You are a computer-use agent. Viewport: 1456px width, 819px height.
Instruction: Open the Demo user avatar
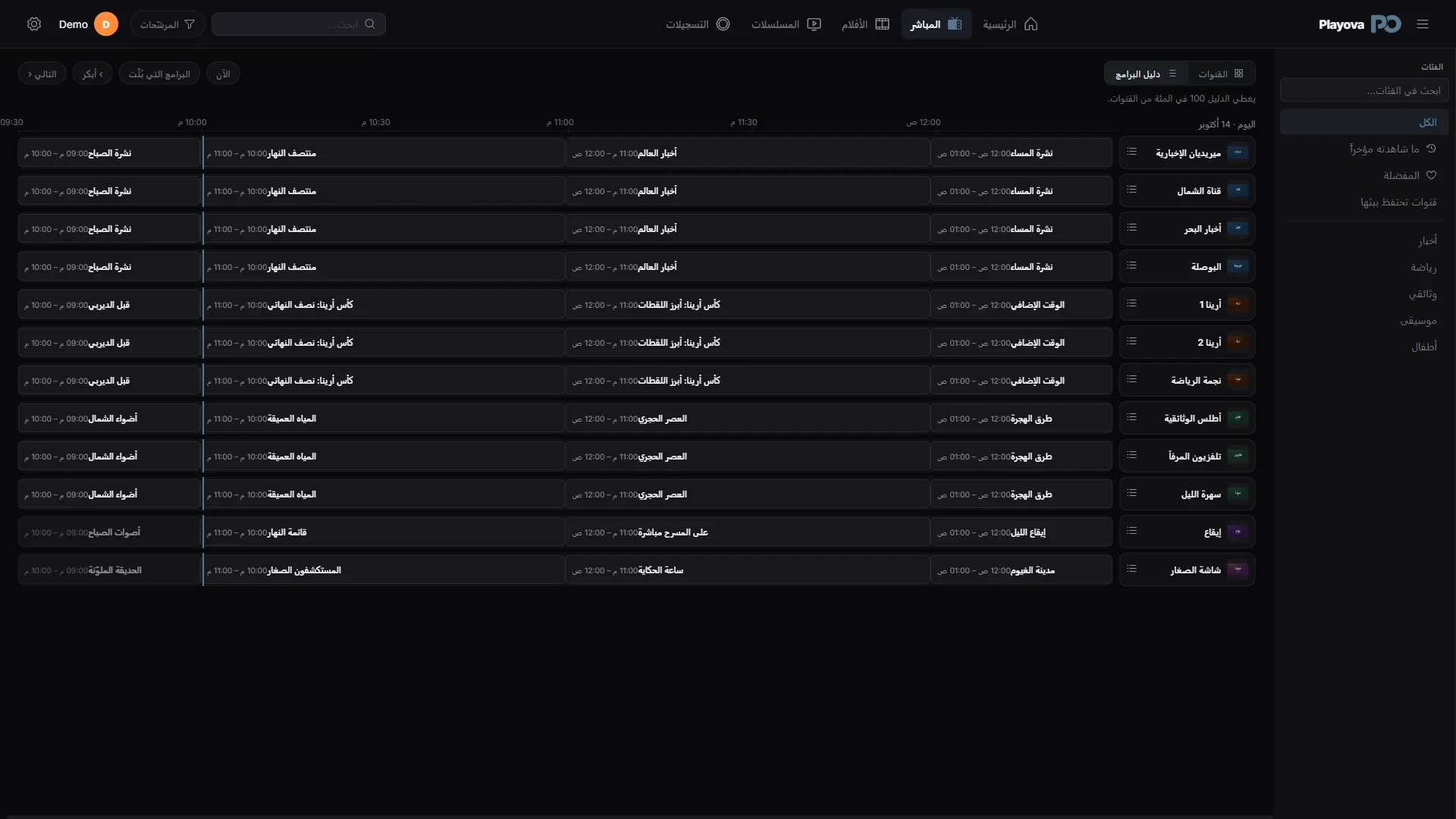[x=106, y=24]
